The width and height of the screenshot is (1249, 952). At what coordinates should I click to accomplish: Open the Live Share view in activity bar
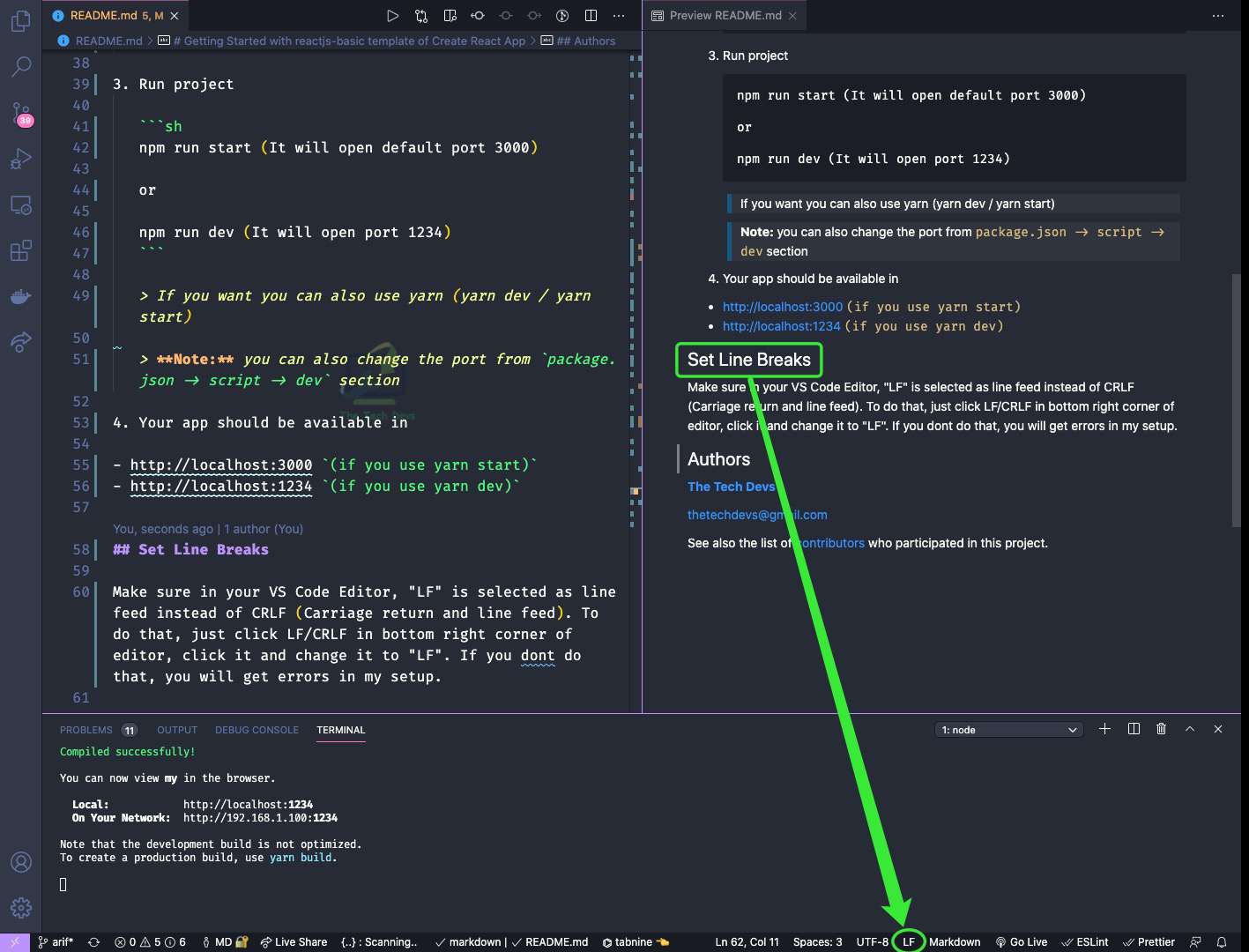coord(20,342)
